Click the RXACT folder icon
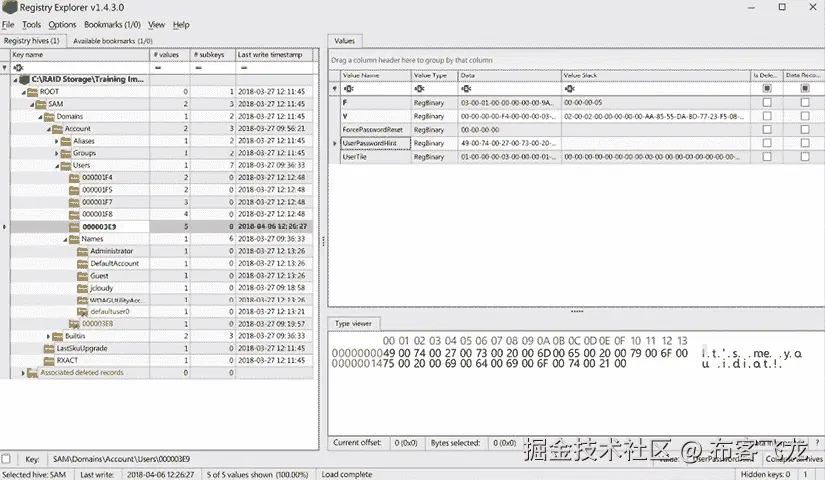 tap(49, 361)
